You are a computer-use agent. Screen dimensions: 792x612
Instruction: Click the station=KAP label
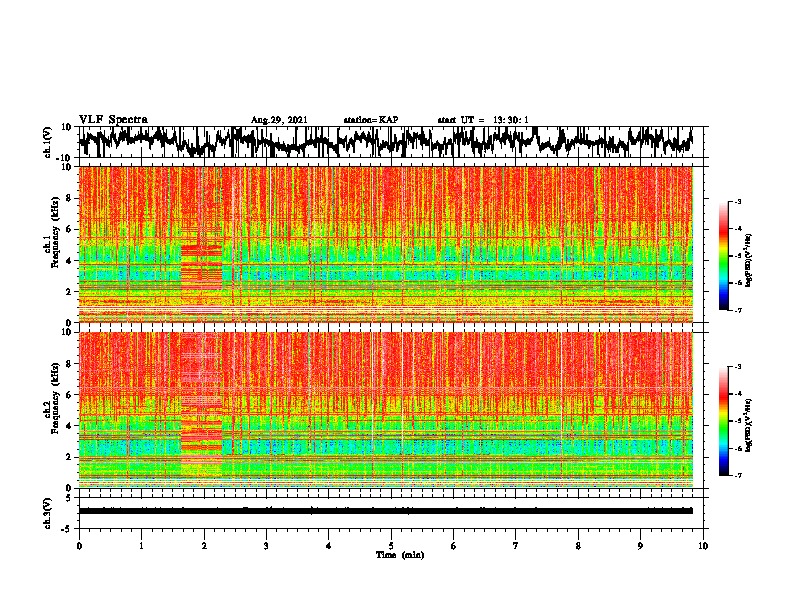click(x=371, y=120)
